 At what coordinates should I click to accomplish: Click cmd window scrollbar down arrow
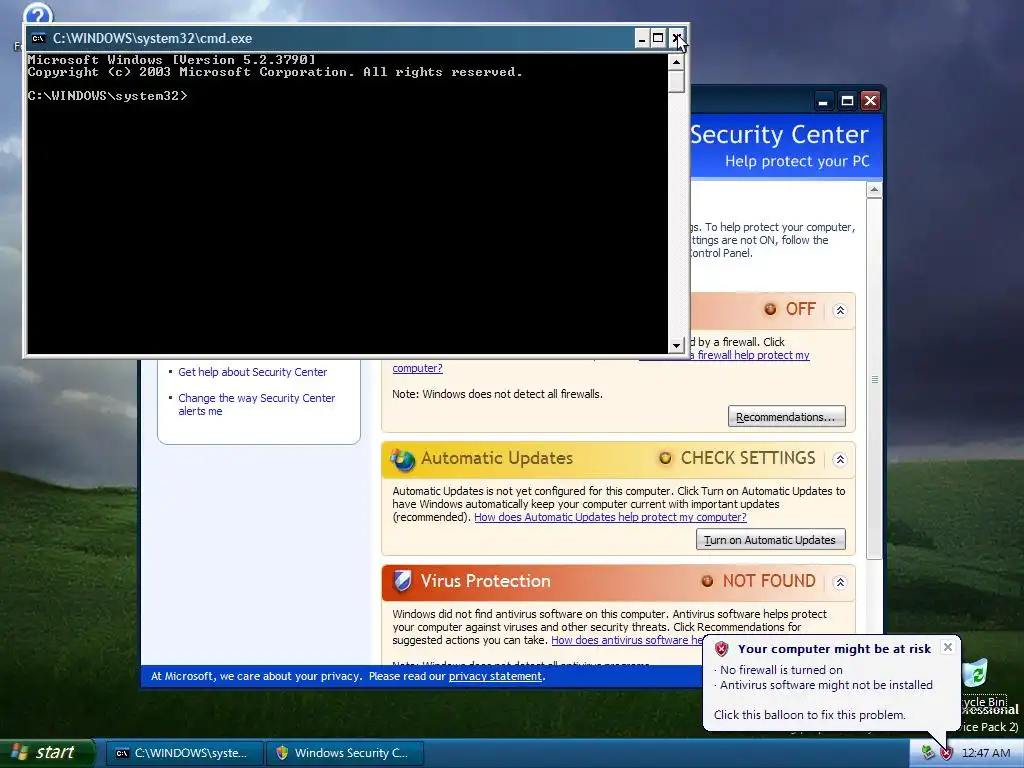pyautogui.click(x=677, y=345)
